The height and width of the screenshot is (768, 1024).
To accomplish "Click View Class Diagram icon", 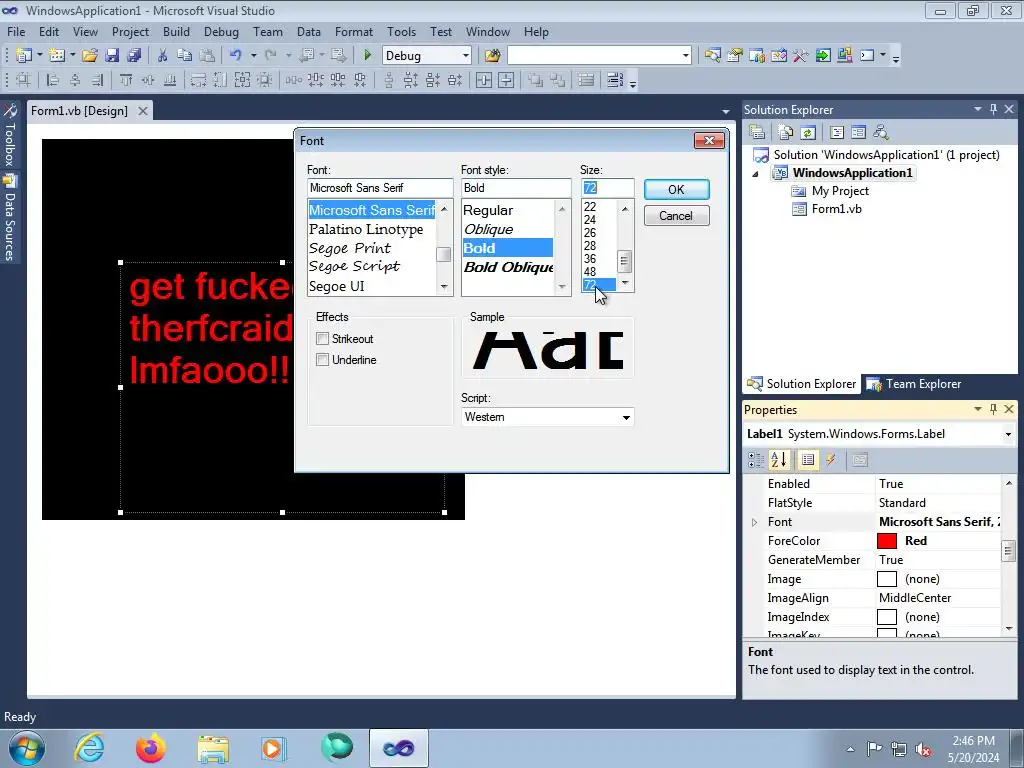I will click(880, 133).
